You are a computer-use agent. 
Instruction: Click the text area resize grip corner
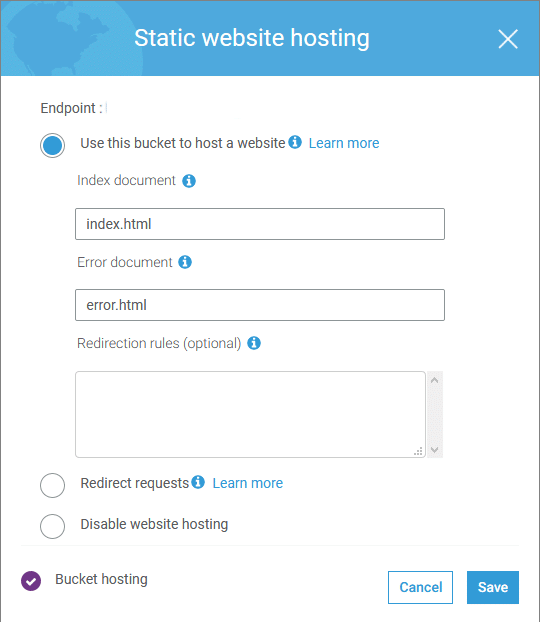(x=418, y=451)
